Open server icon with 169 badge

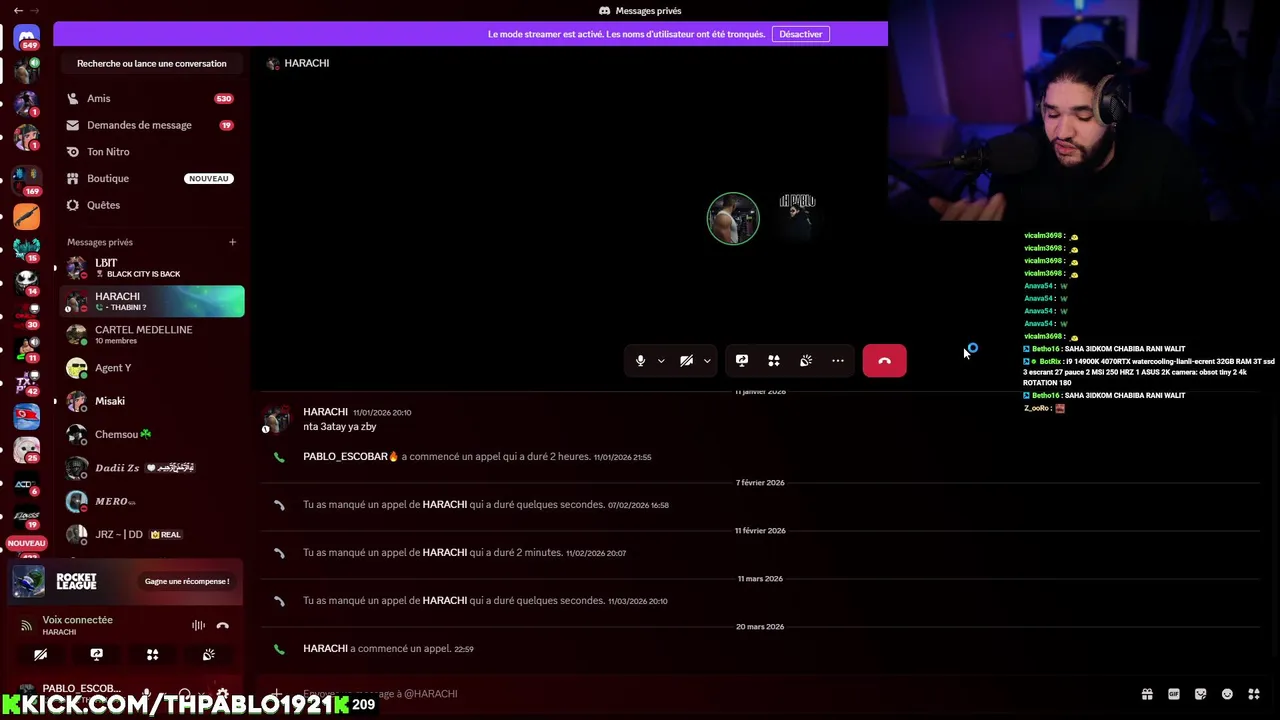pyautogui.click(x=27, y=180)
